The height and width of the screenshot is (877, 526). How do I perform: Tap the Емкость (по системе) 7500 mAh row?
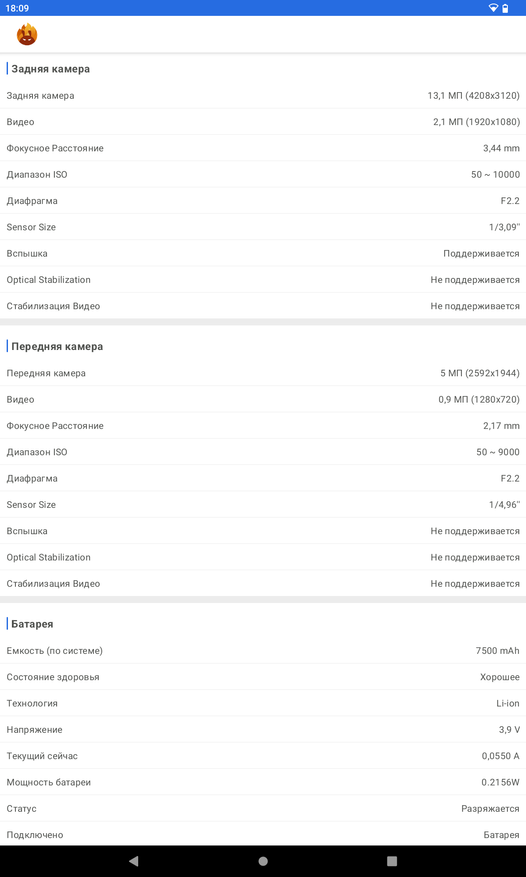[263, 650]
